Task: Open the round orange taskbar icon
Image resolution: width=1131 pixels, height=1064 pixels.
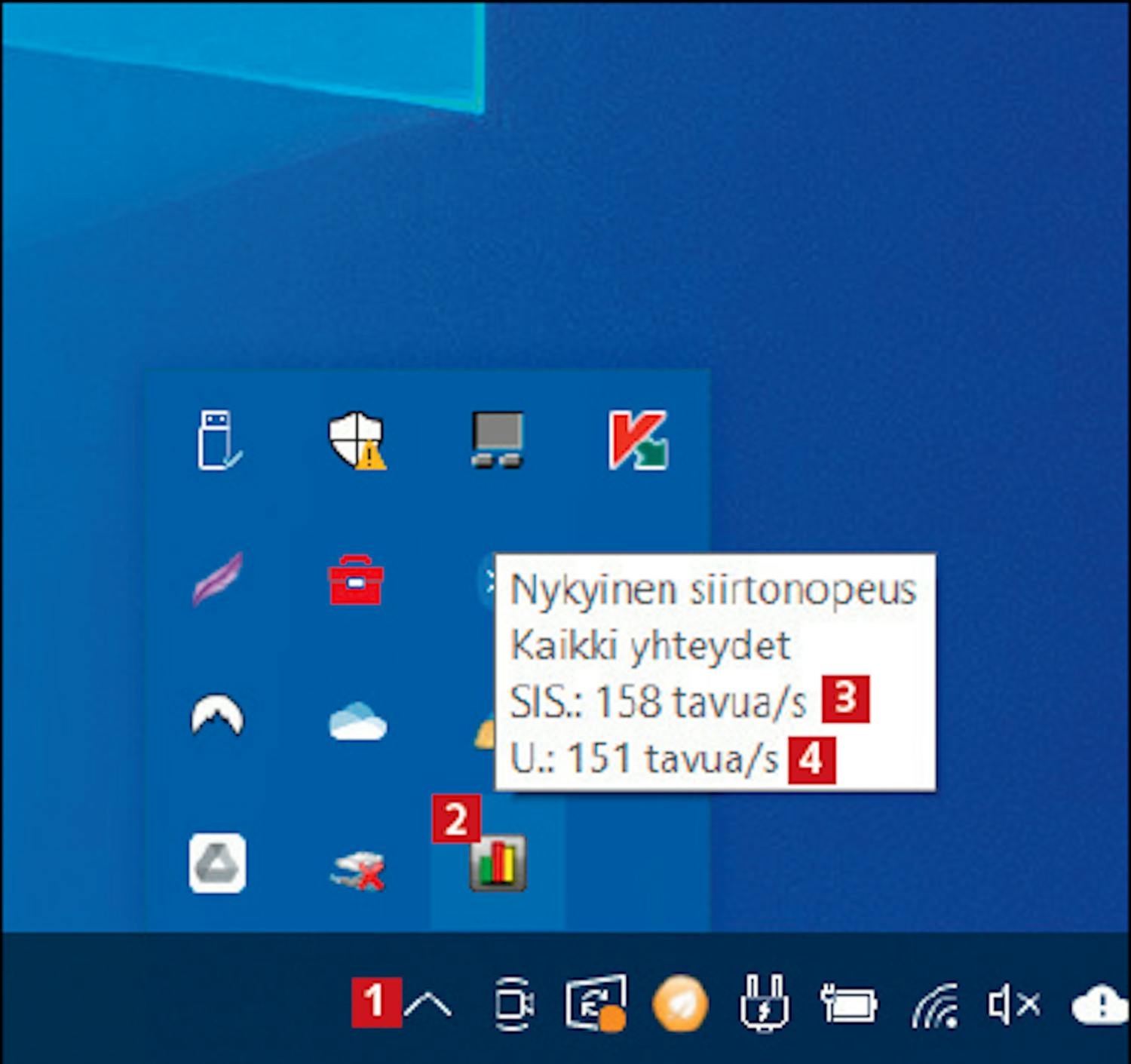Action: 679,1004
